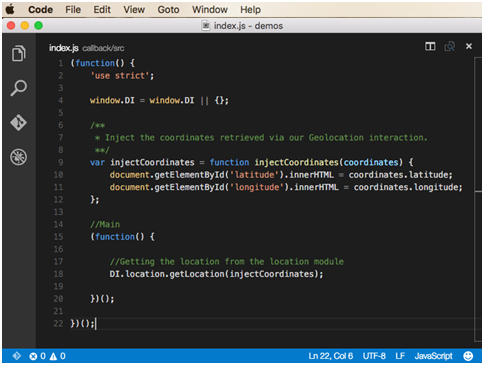This screenshot has height=365, width=484.
Task: Click the index.js document icon in title bar
Action: pyautogui.click(x=206, y=26)
